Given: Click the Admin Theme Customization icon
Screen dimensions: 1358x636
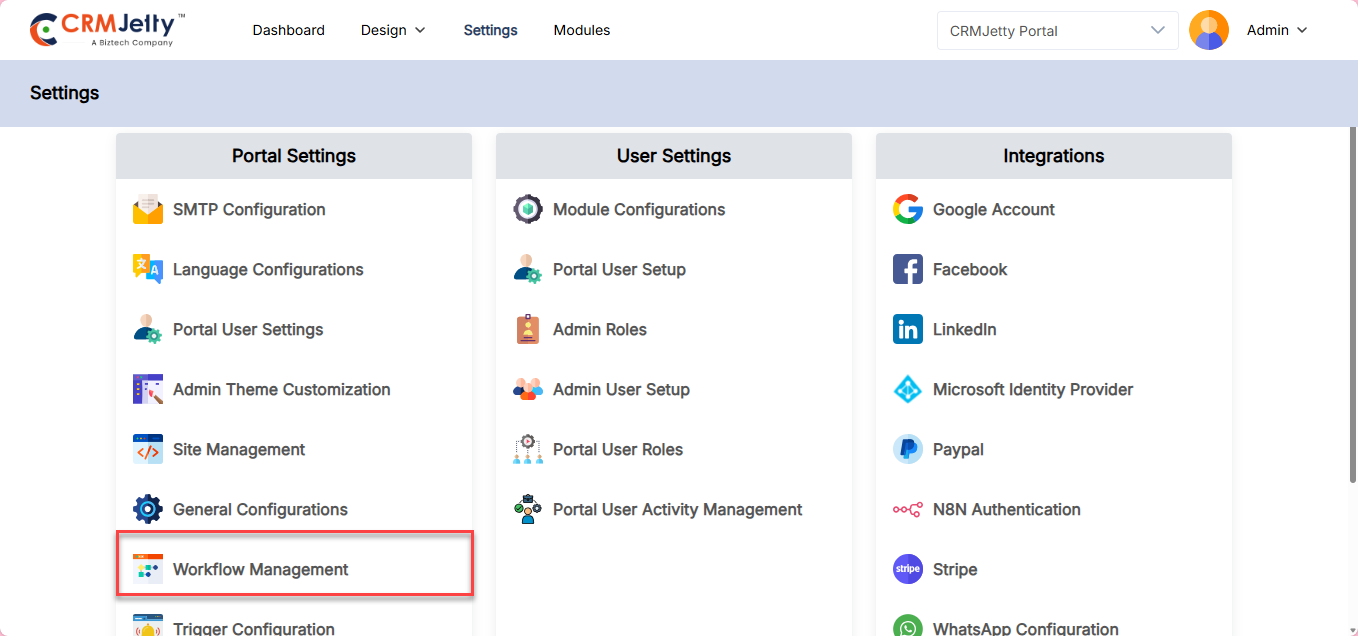Looking at the screenshot, I should (148, 390).
